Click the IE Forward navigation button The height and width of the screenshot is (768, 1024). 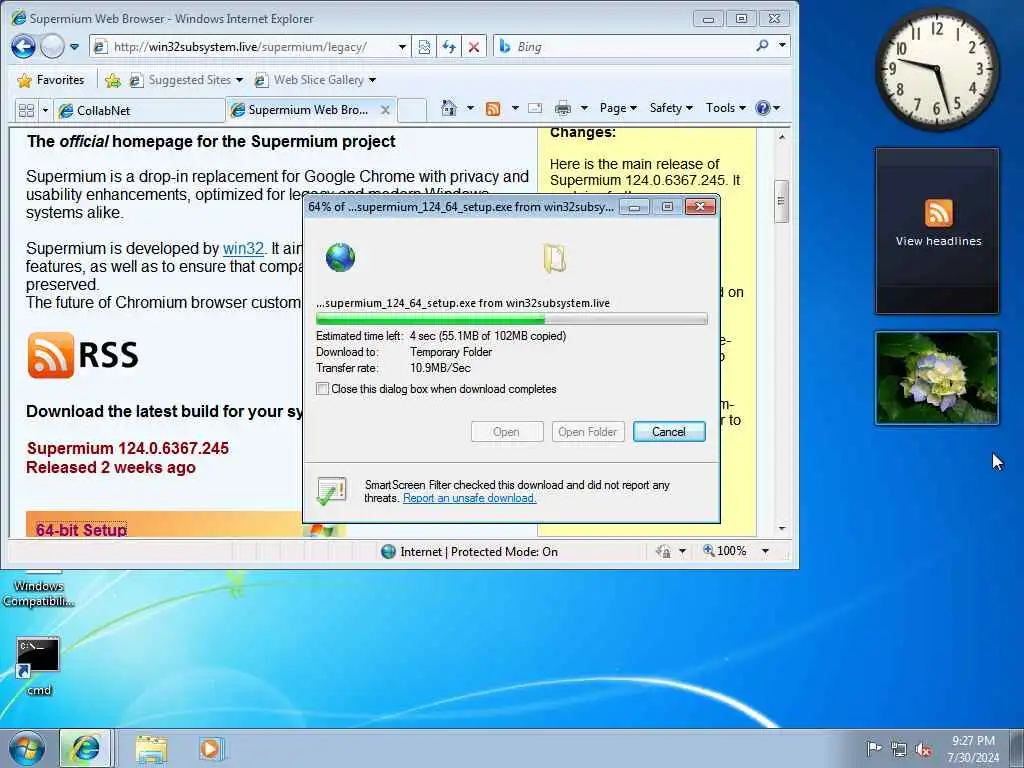pos(52,46)
